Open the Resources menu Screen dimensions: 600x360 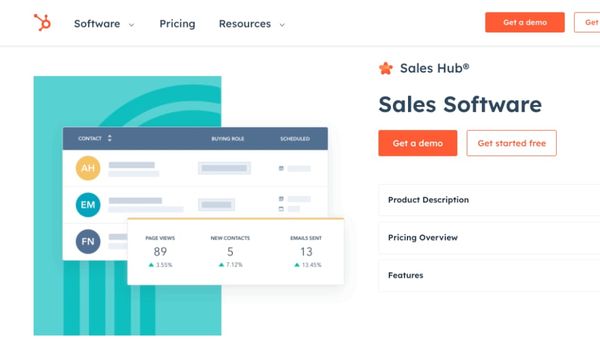[x=245, y=24]
